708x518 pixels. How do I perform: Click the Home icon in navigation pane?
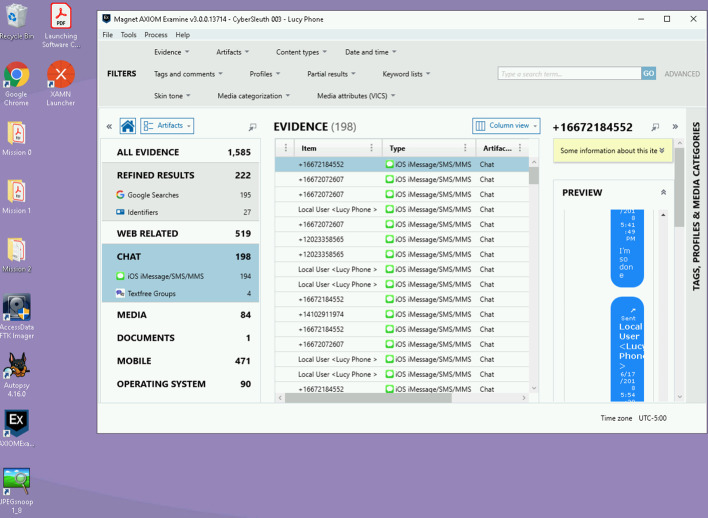[128, 126]
